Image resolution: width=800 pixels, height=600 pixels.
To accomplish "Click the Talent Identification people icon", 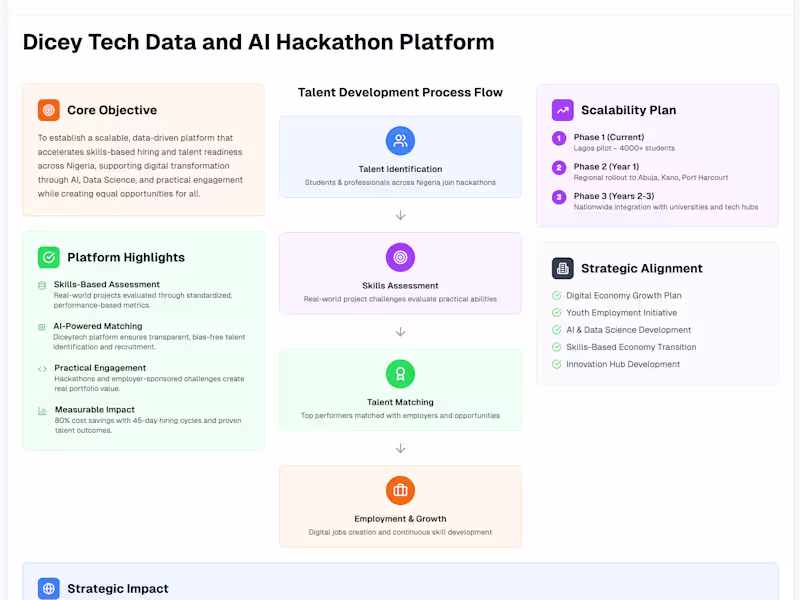I will [400, 140].
